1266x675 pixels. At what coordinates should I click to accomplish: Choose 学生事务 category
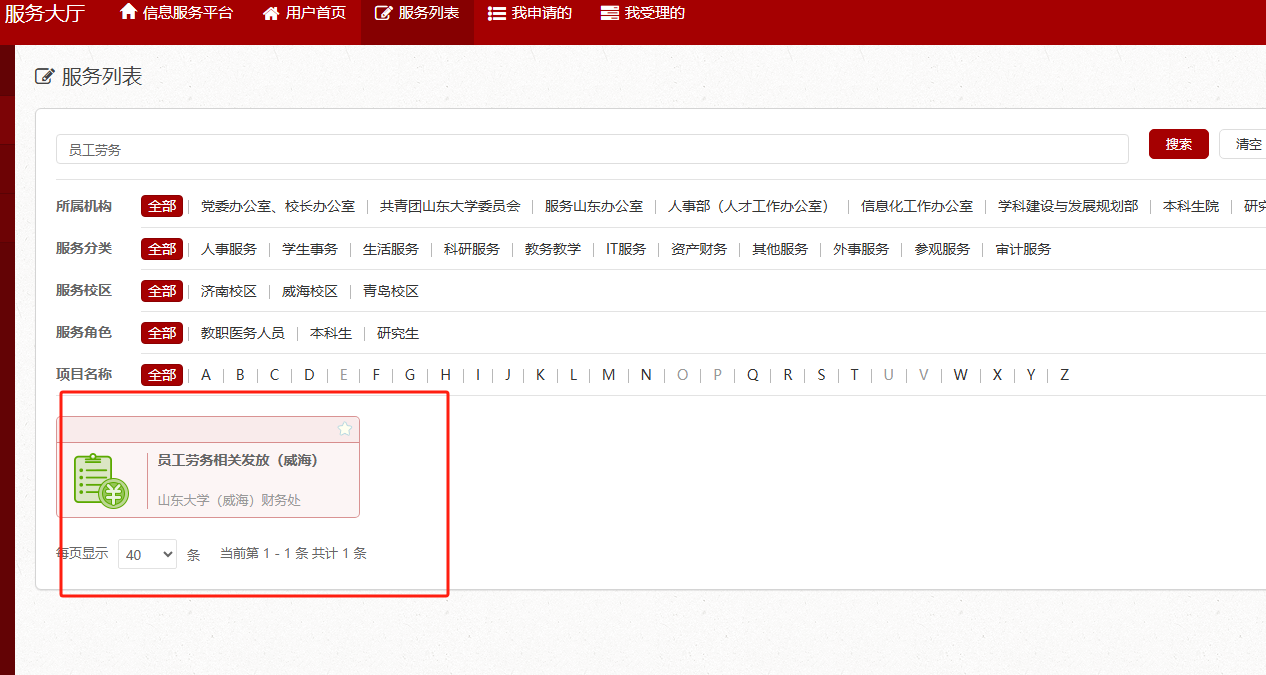tap(310, 249)
